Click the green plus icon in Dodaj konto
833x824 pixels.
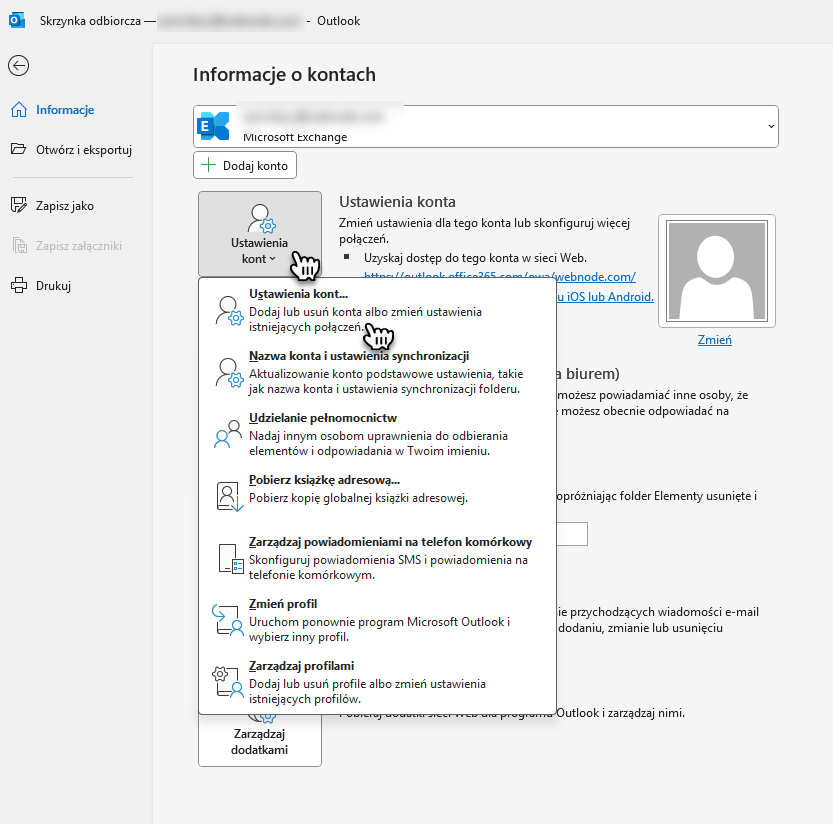click(209, 165)
